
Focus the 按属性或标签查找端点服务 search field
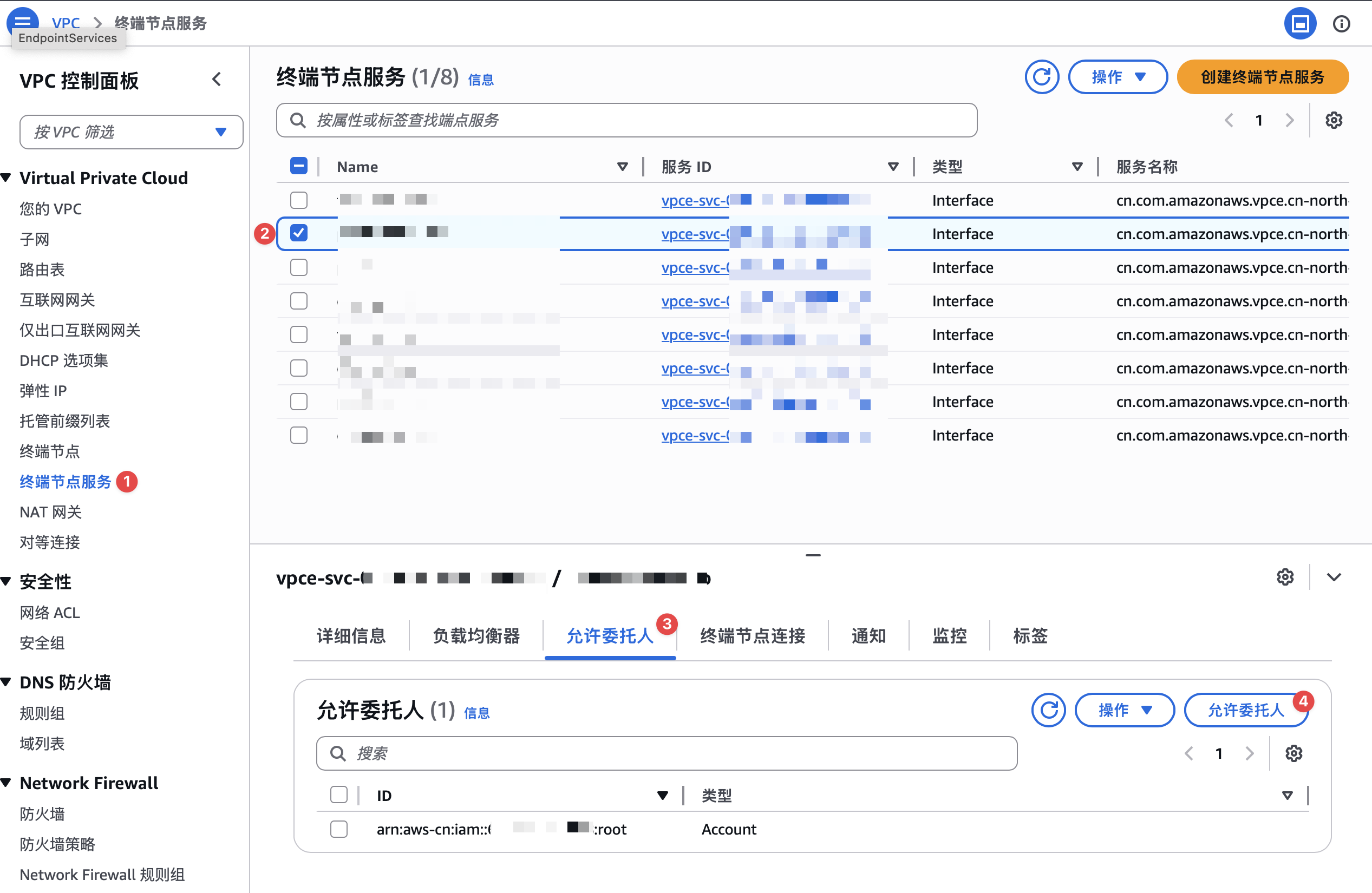click(626, 120)
